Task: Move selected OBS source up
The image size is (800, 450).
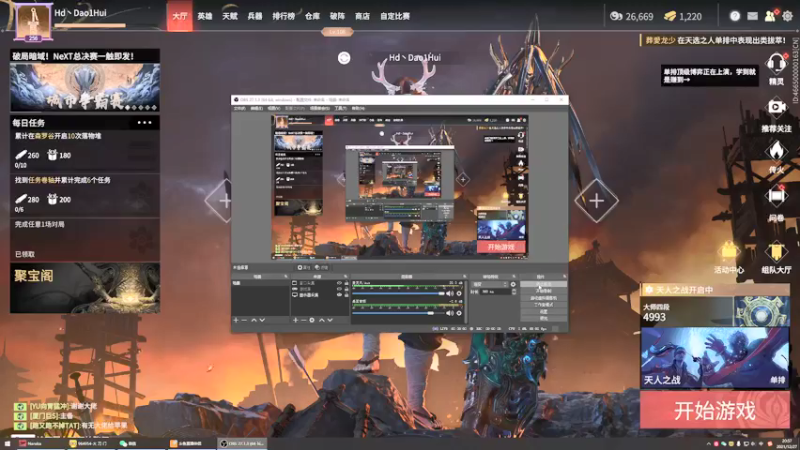Action: click(x=322, y=320)
